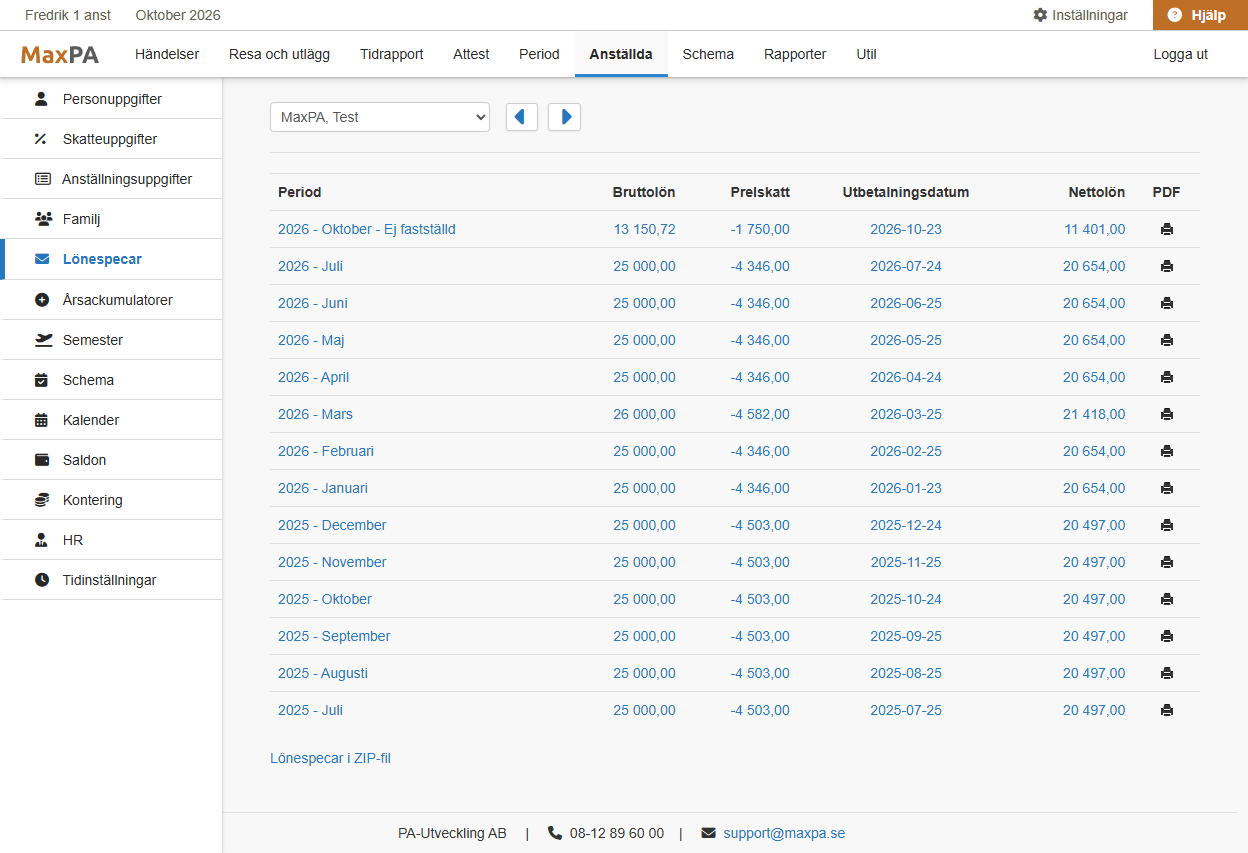Print PDF for 2026 - Juli payslip
1248x853 pixels.
pyautogui.click(x=1166, y=266)
